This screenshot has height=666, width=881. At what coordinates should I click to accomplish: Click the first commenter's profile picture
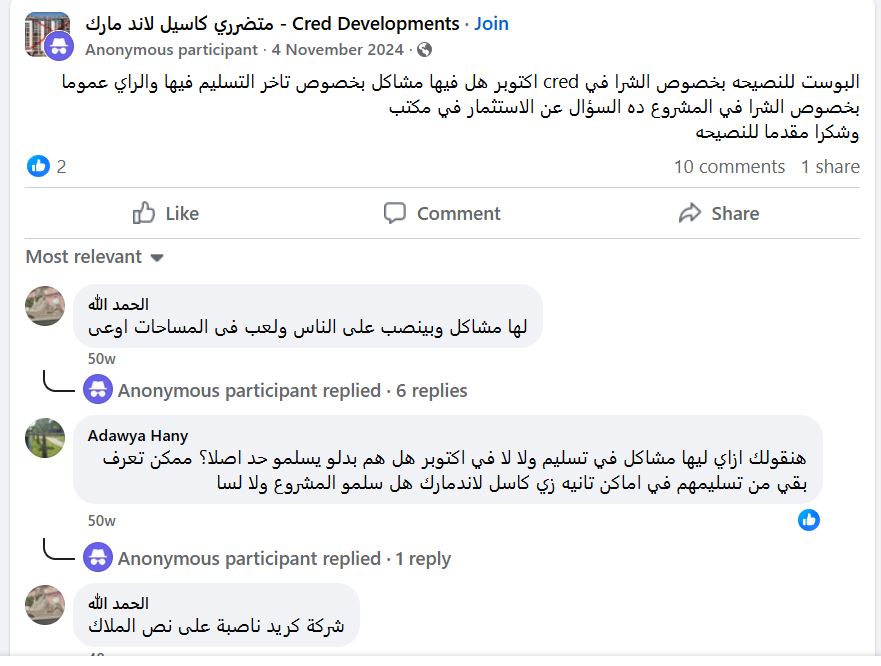click(45, 305)
